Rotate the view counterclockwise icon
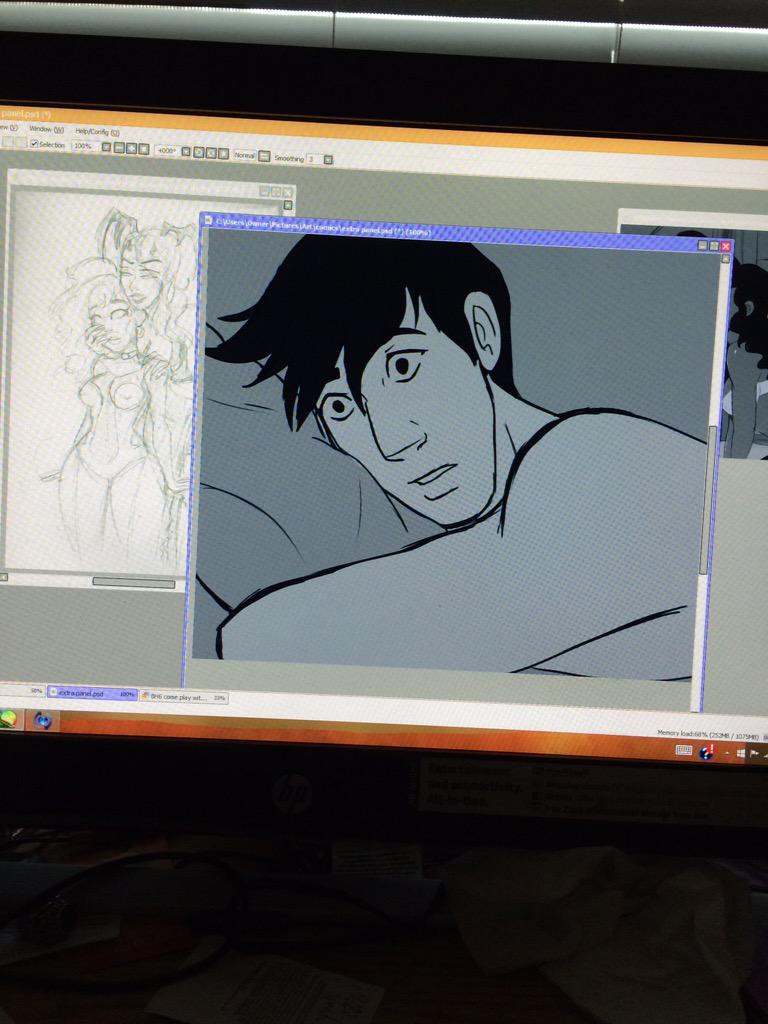This screenshot has height=1024, width=768. tap(199, 152)
